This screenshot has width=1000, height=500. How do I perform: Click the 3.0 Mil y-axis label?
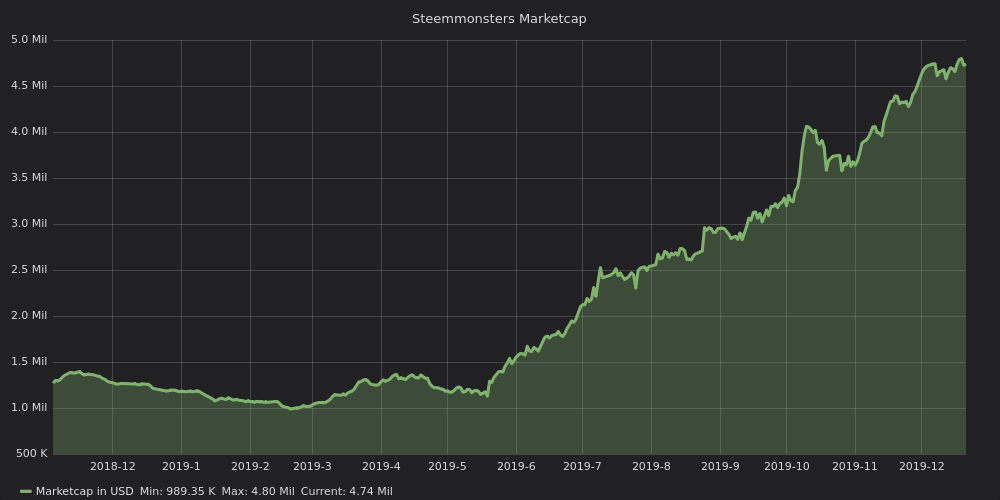click(x=29, y=224)
